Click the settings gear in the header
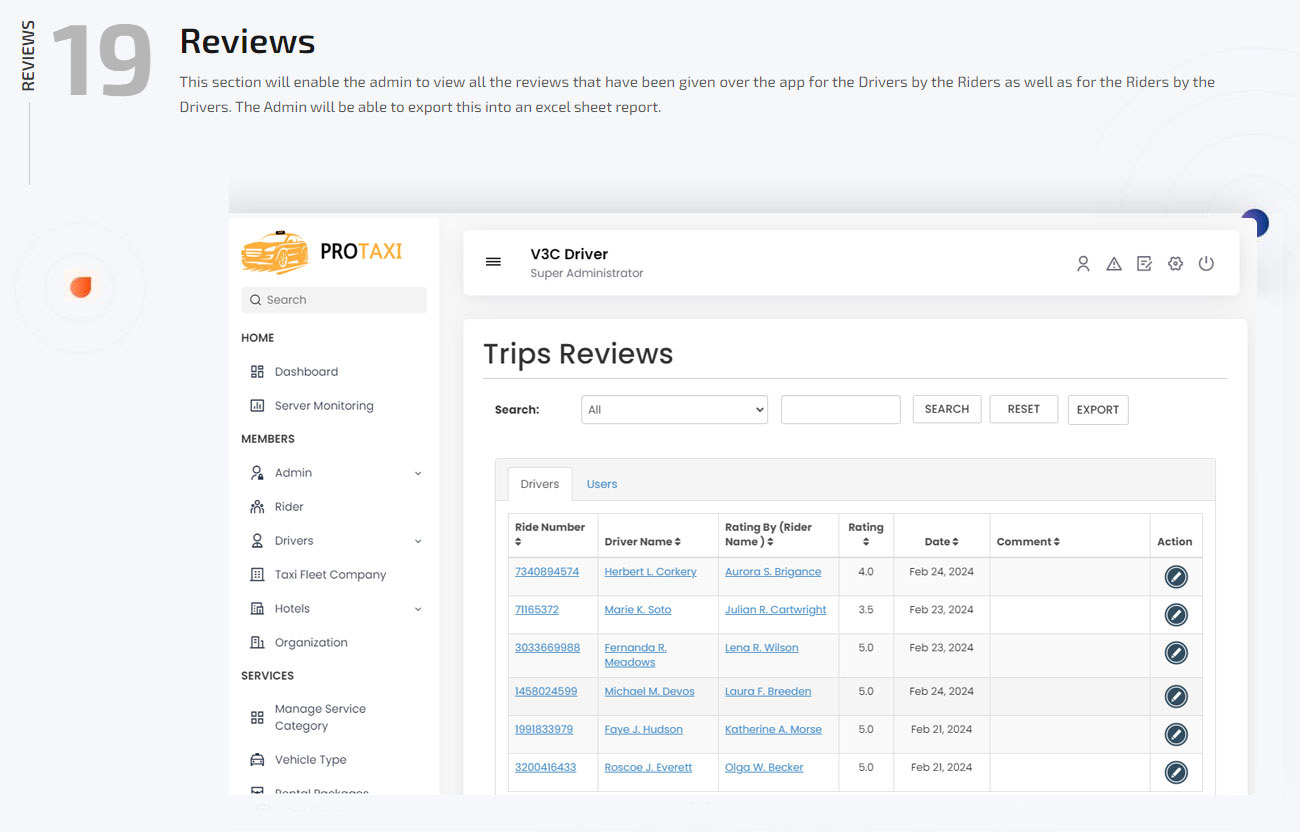This screenshot has height=832, width=1300. tap(1175, 263)
